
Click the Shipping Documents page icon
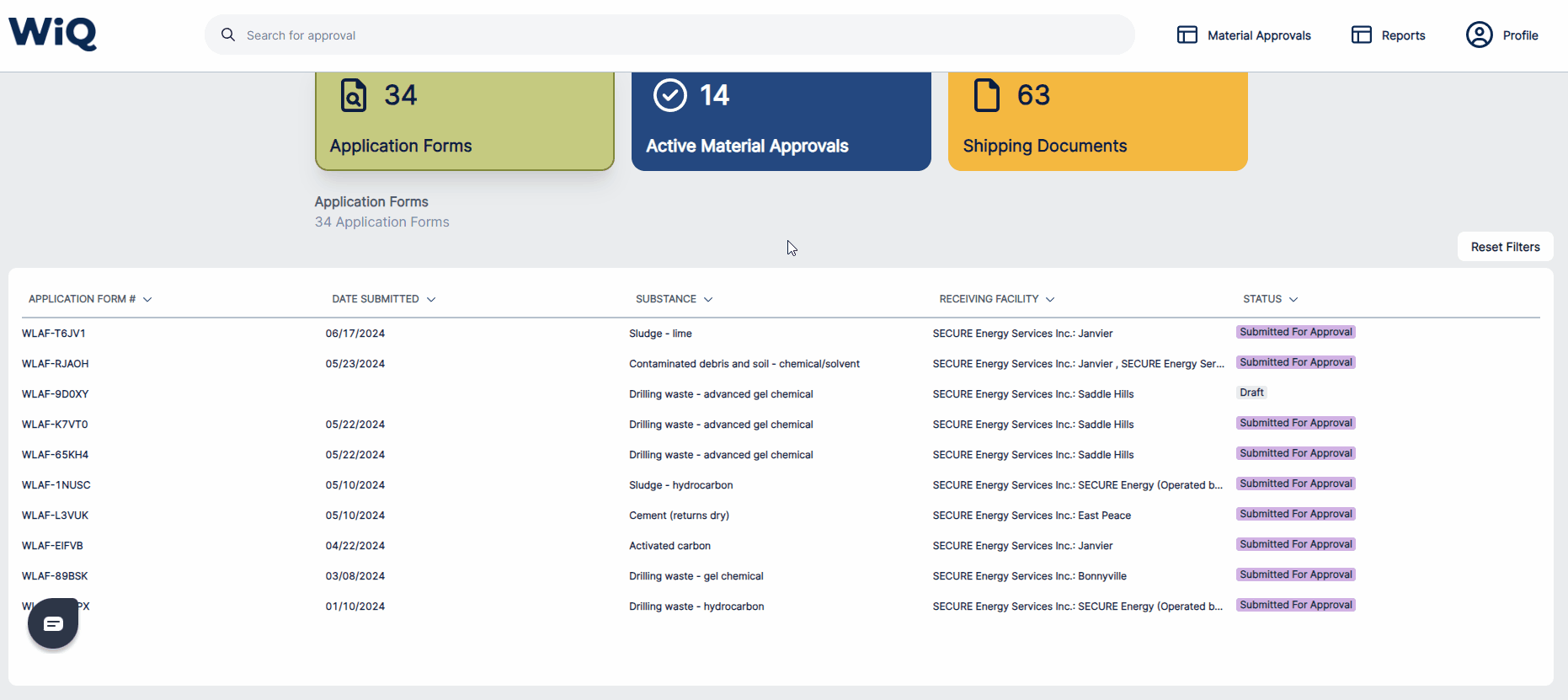tap(986, 95)
